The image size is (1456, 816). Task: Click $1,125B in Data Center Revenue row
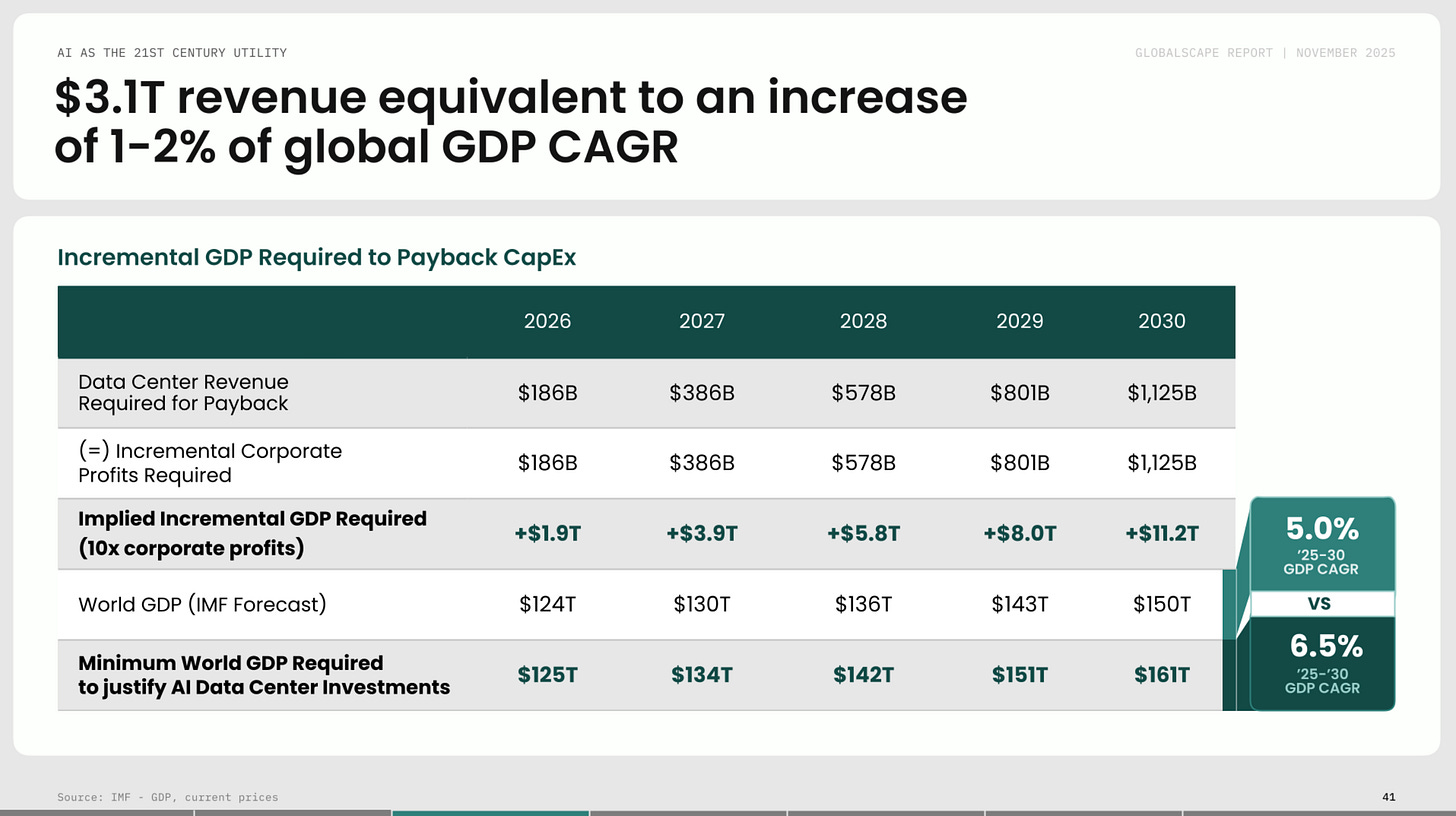tap(1162, 393)
